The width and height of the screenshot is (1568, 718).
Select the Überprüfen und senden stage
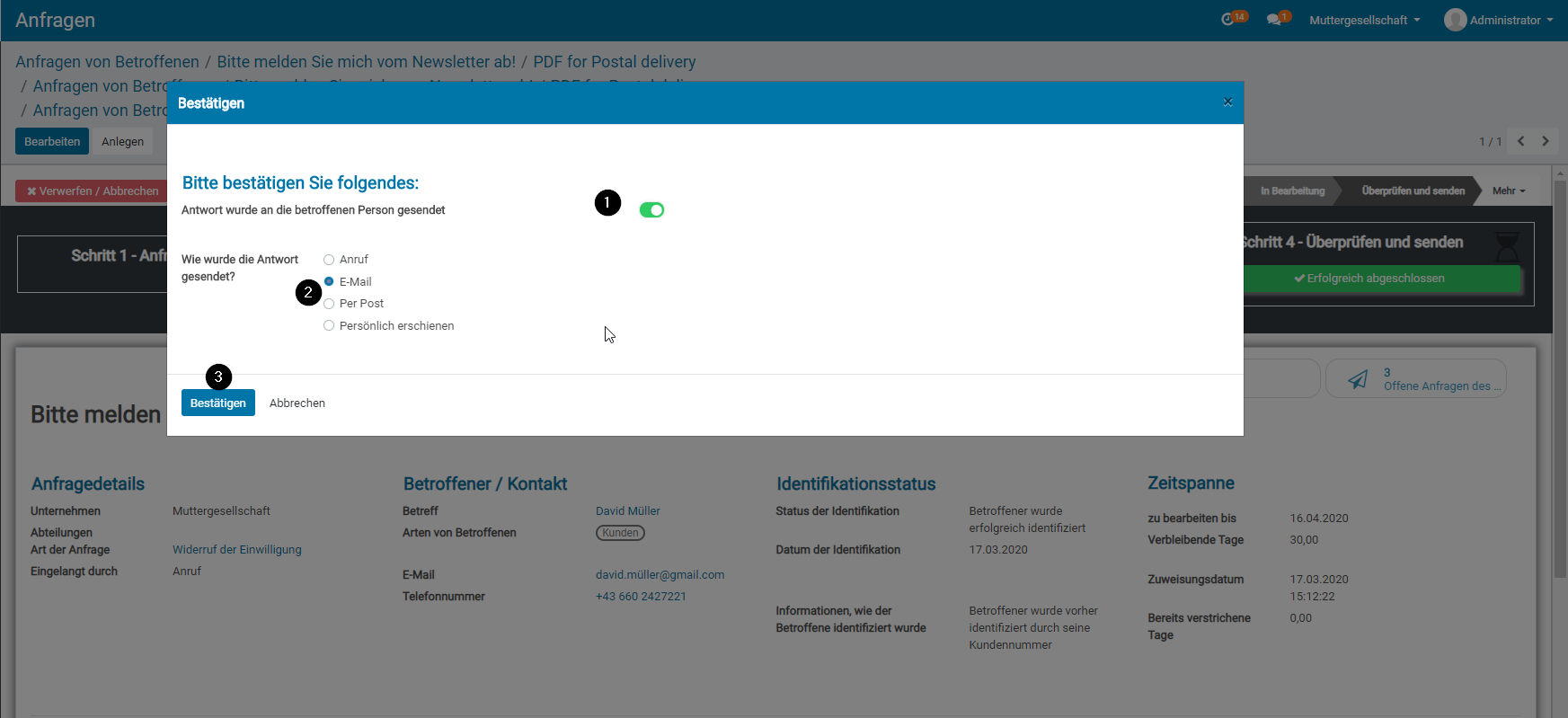[x=1413, y=191]
